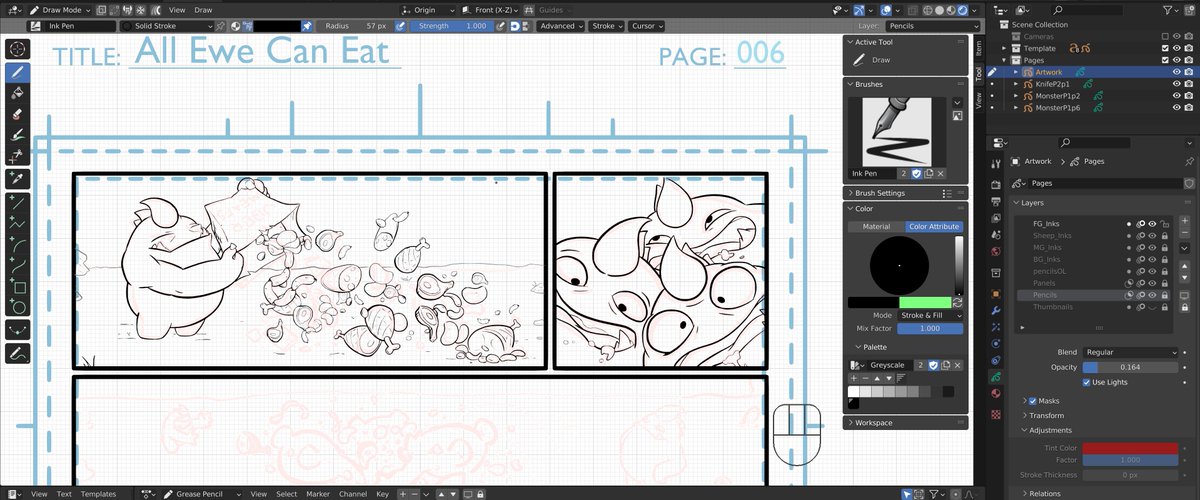Open the Origin stroke placement dropdown

(x=430, y=9)
